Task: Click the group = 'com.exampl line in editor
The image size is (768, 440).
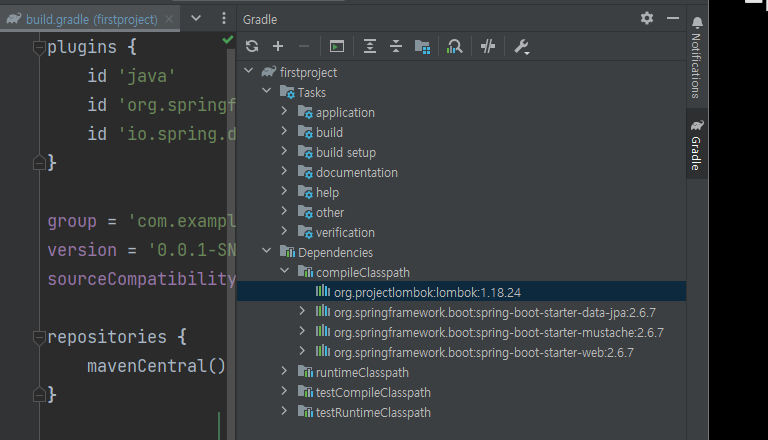Action: pyautogui.click(x=142, y=221)
